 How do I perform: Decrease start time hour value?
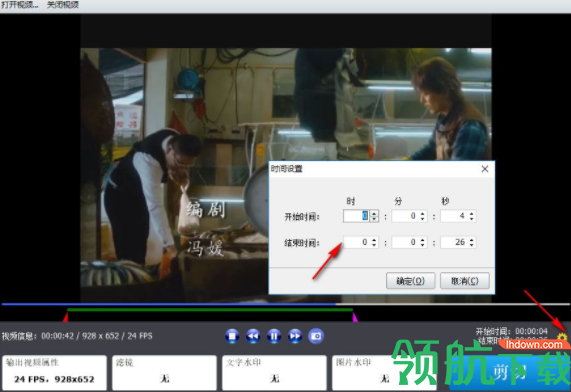[374, 219]
